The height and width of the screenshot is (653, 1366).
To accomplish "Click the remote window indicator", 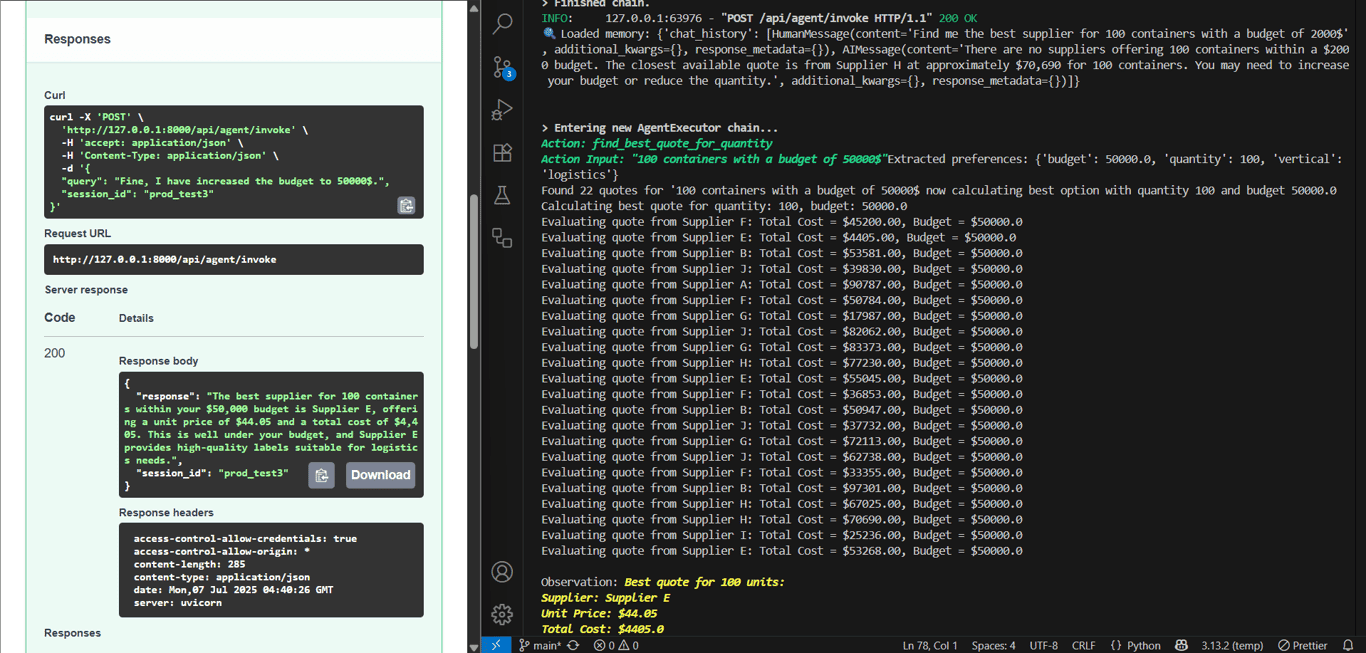I will 496,645.
